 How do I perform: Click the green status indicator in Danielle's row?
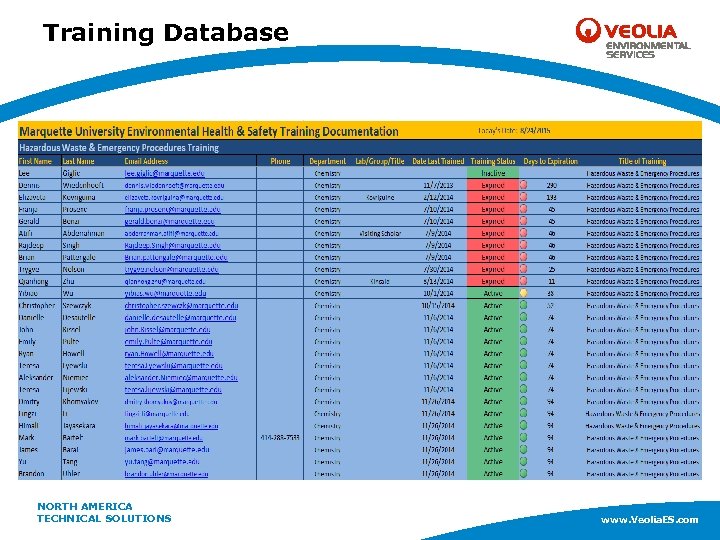(x=523, y=317)
